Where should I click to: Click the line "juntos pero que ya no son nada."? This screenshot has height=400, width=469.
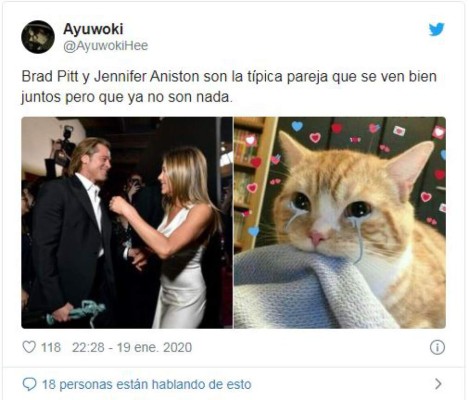coord(127,97)
